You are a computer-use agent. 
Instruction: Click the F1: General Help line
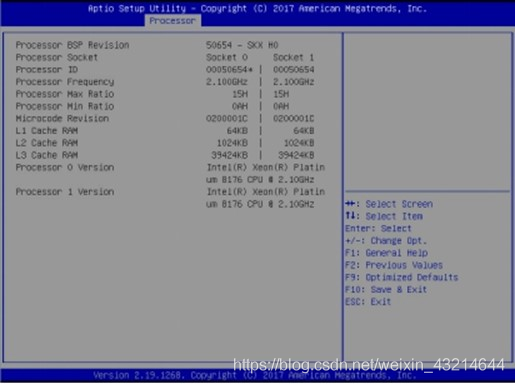[x=386, y=253]
